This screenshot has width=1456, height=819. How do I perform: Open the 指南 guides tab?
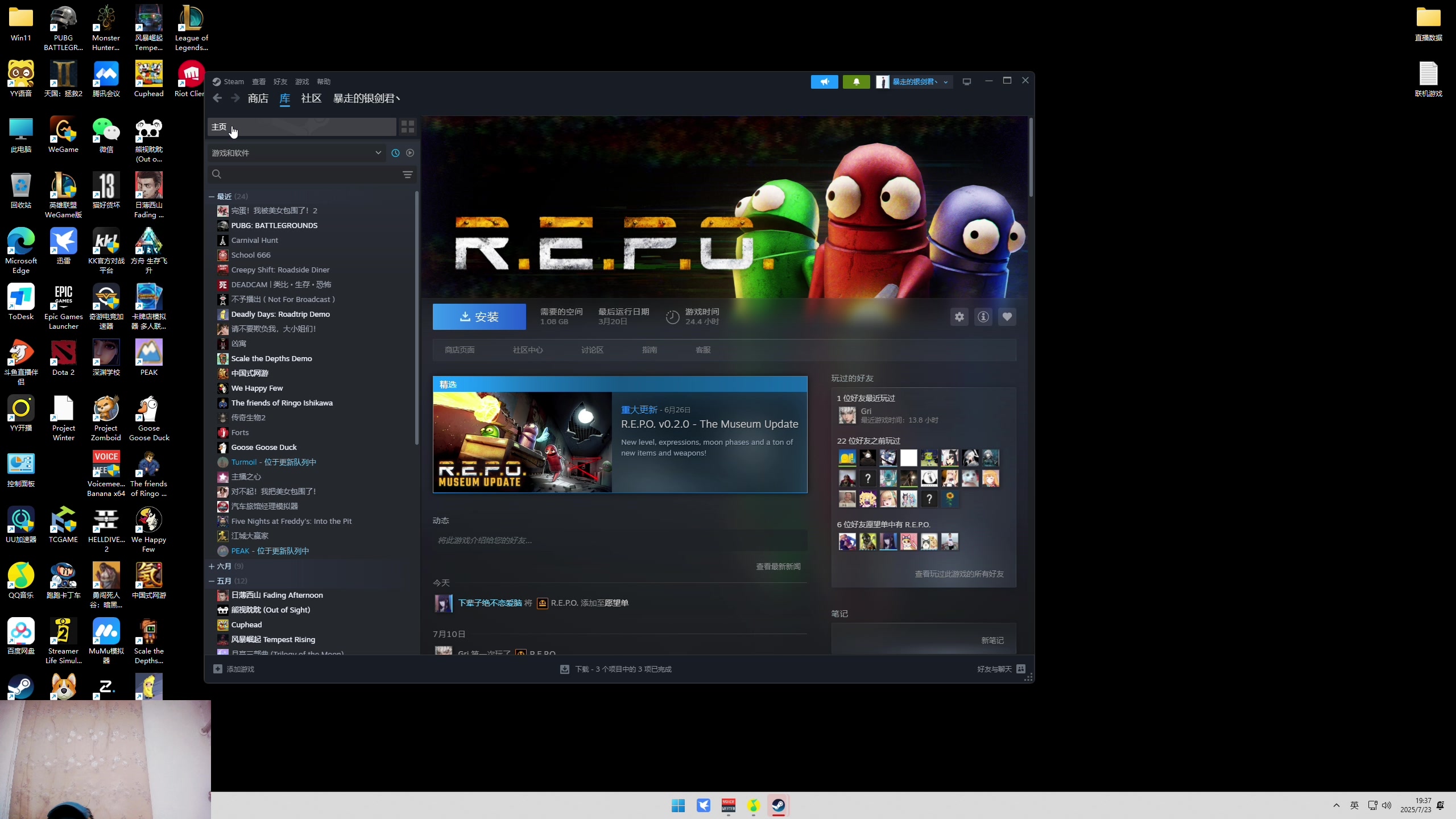650,350
